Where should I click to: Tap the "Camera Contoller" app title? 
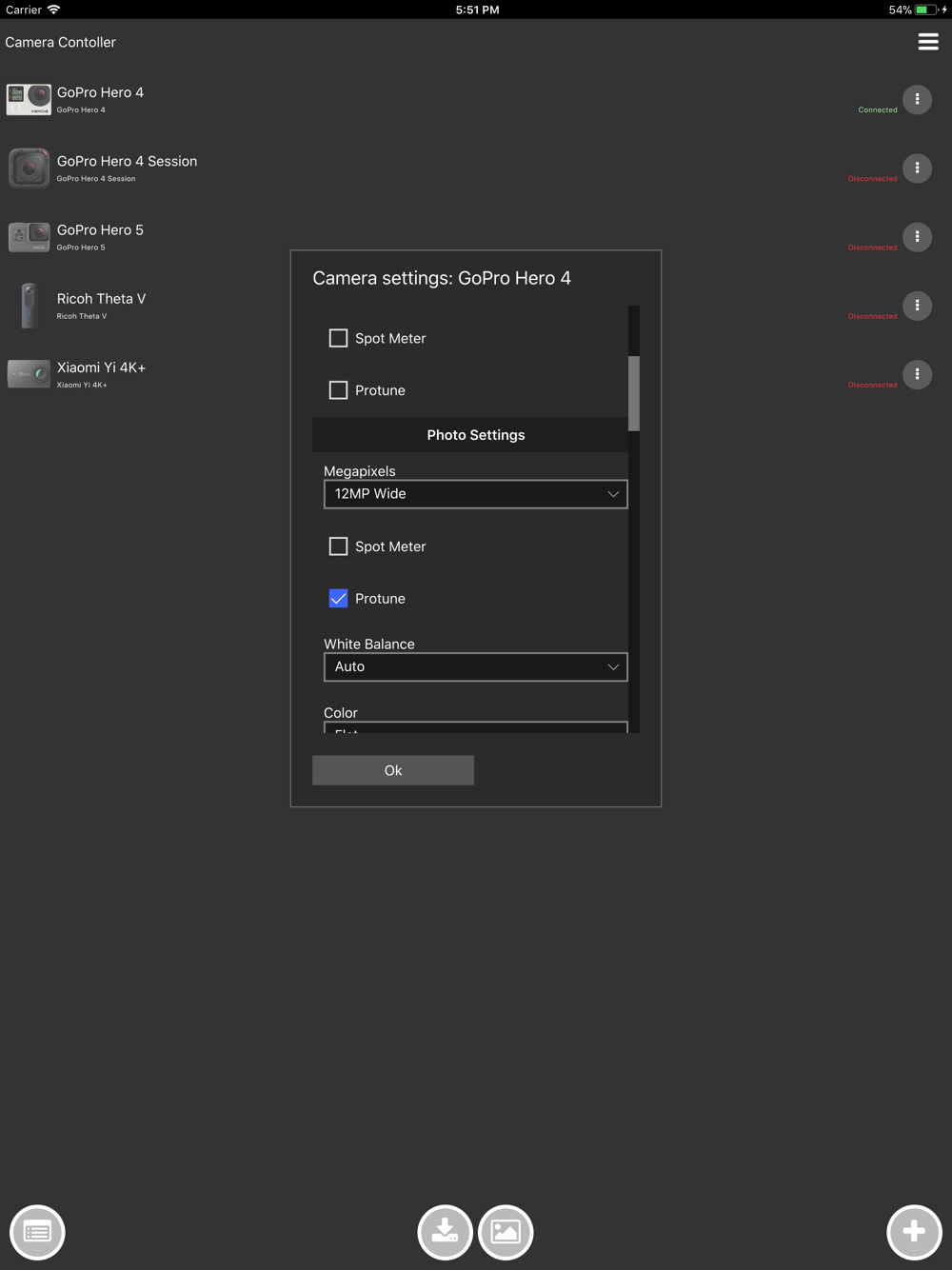click(60, 42)
